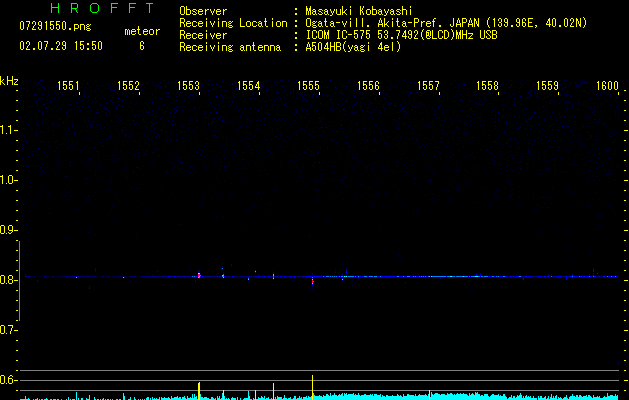Click the timestamp 02.07.29 15:50
Image resolution: width=629 pixels, height=400 pixels.
pos(61,46)
